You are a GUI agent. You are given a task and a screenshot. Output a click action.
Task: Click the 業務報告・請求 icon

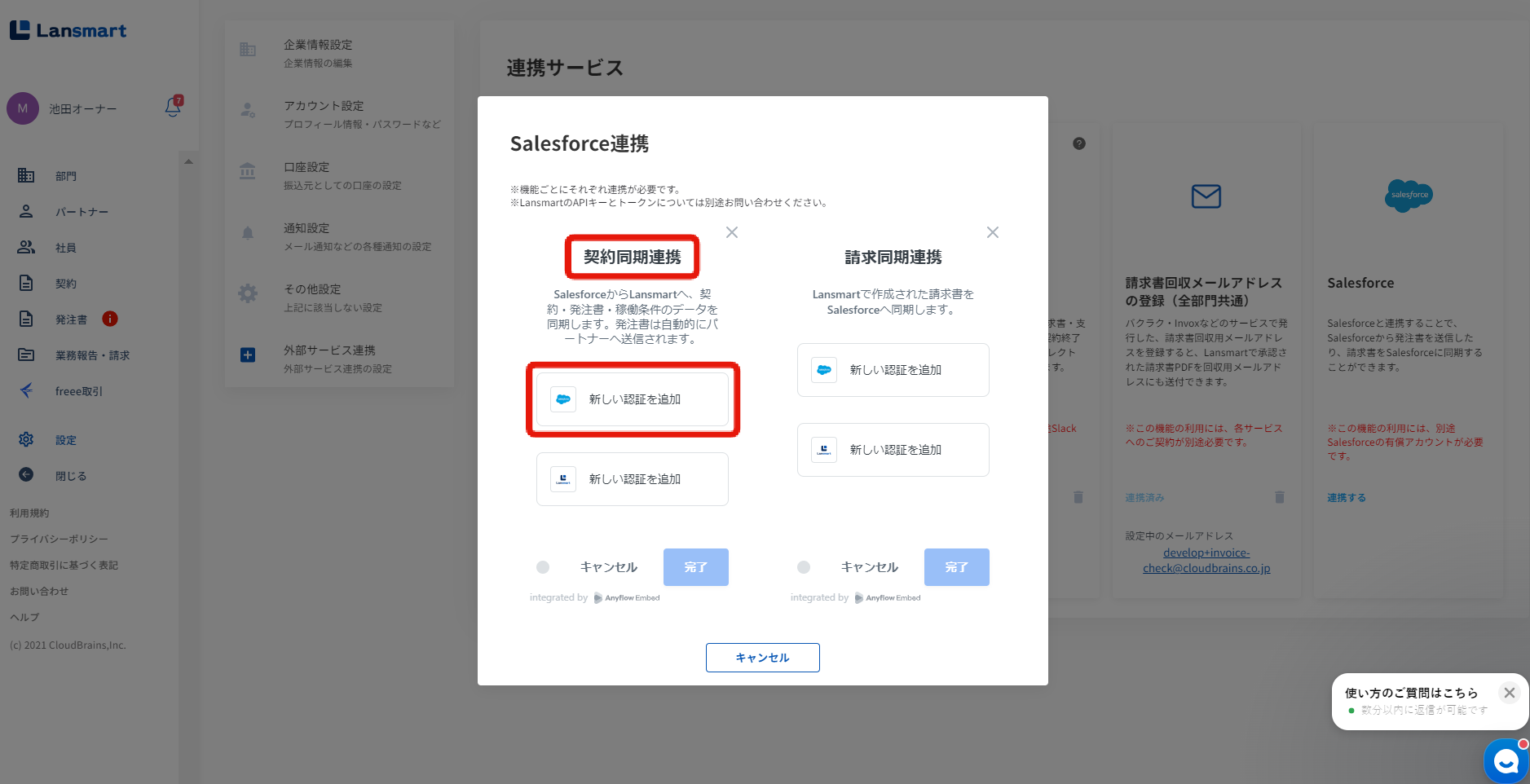(26, 355)
